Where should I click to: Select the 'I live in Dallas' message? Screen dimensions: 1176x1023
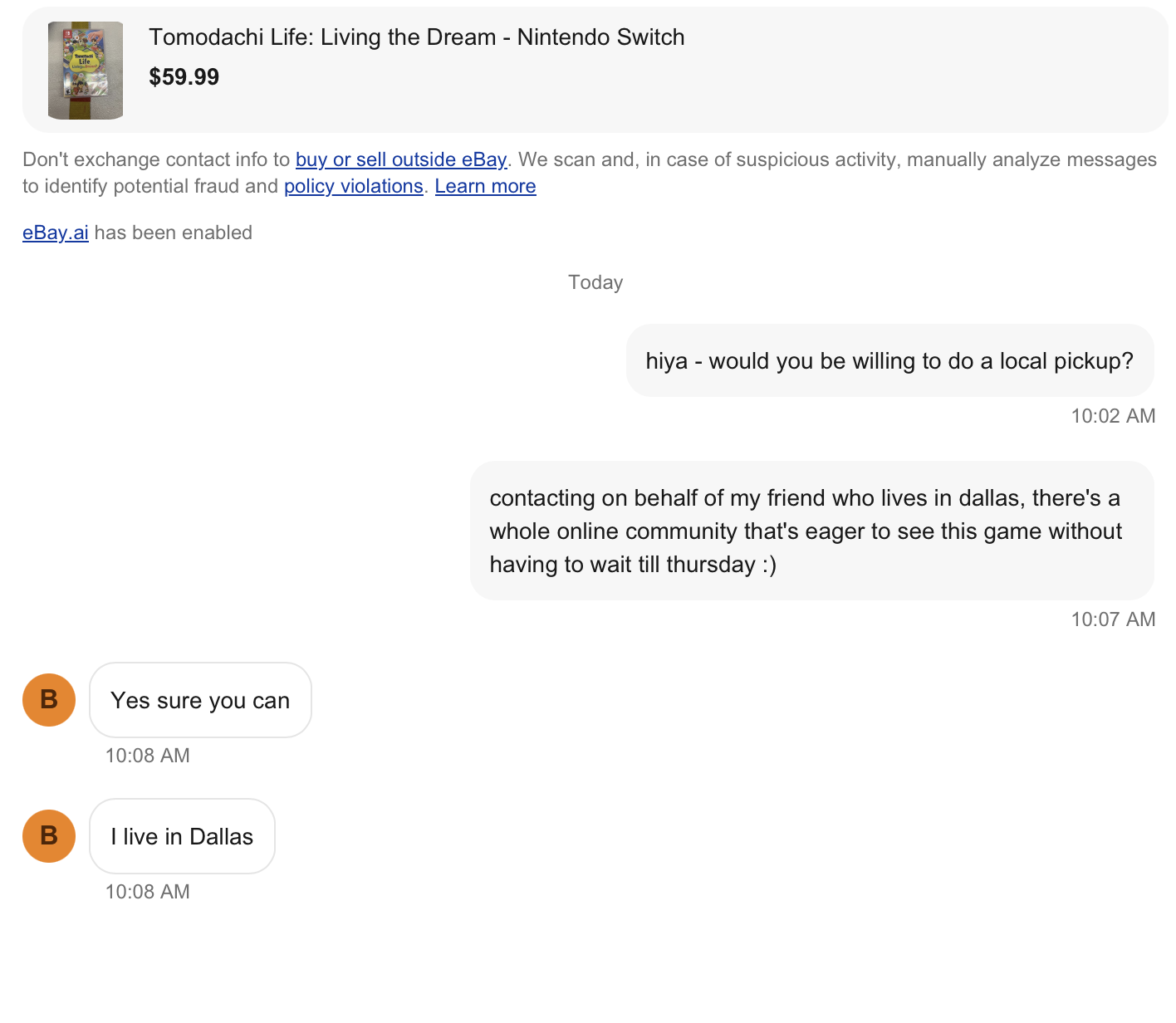182,836
